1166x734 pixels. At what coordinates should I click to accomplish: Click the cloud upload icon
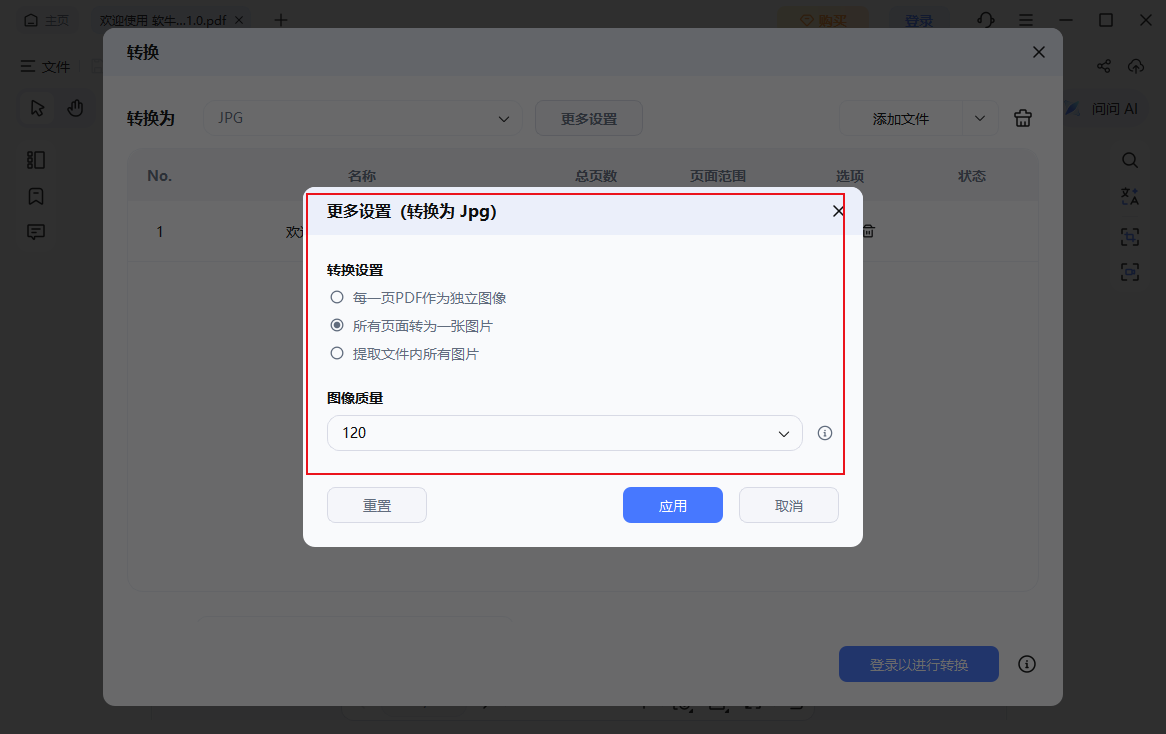click(x=1136, y=66)
